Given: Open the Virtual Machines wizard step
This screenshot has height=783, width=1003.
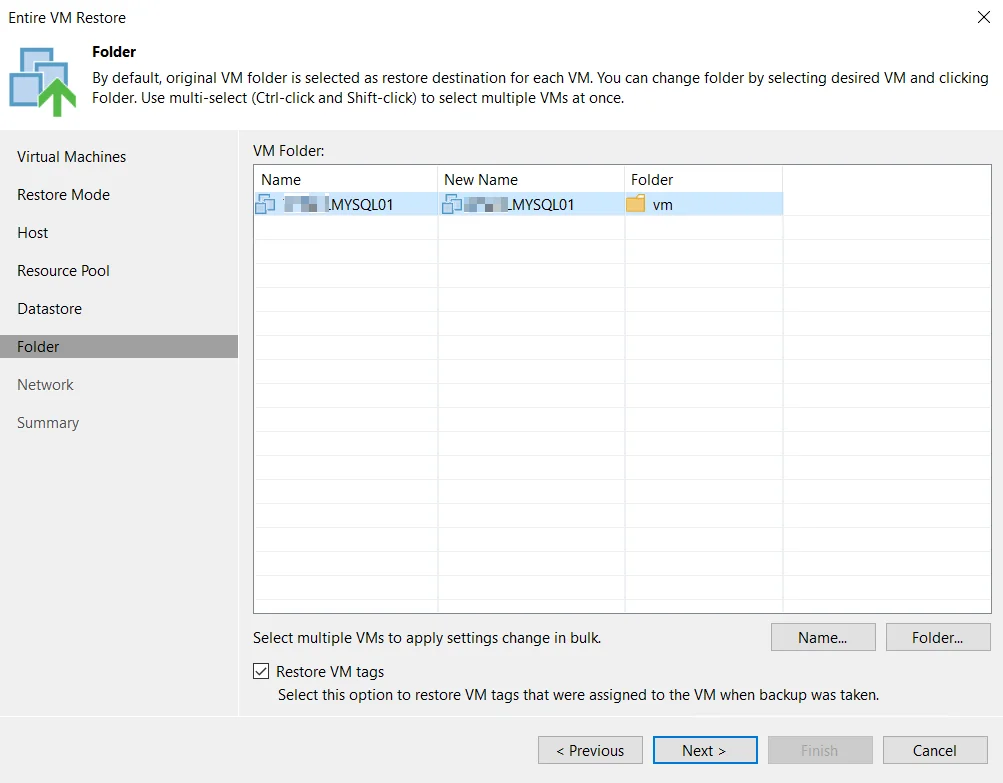Looking at the screenshot, I should click(72, 157).
